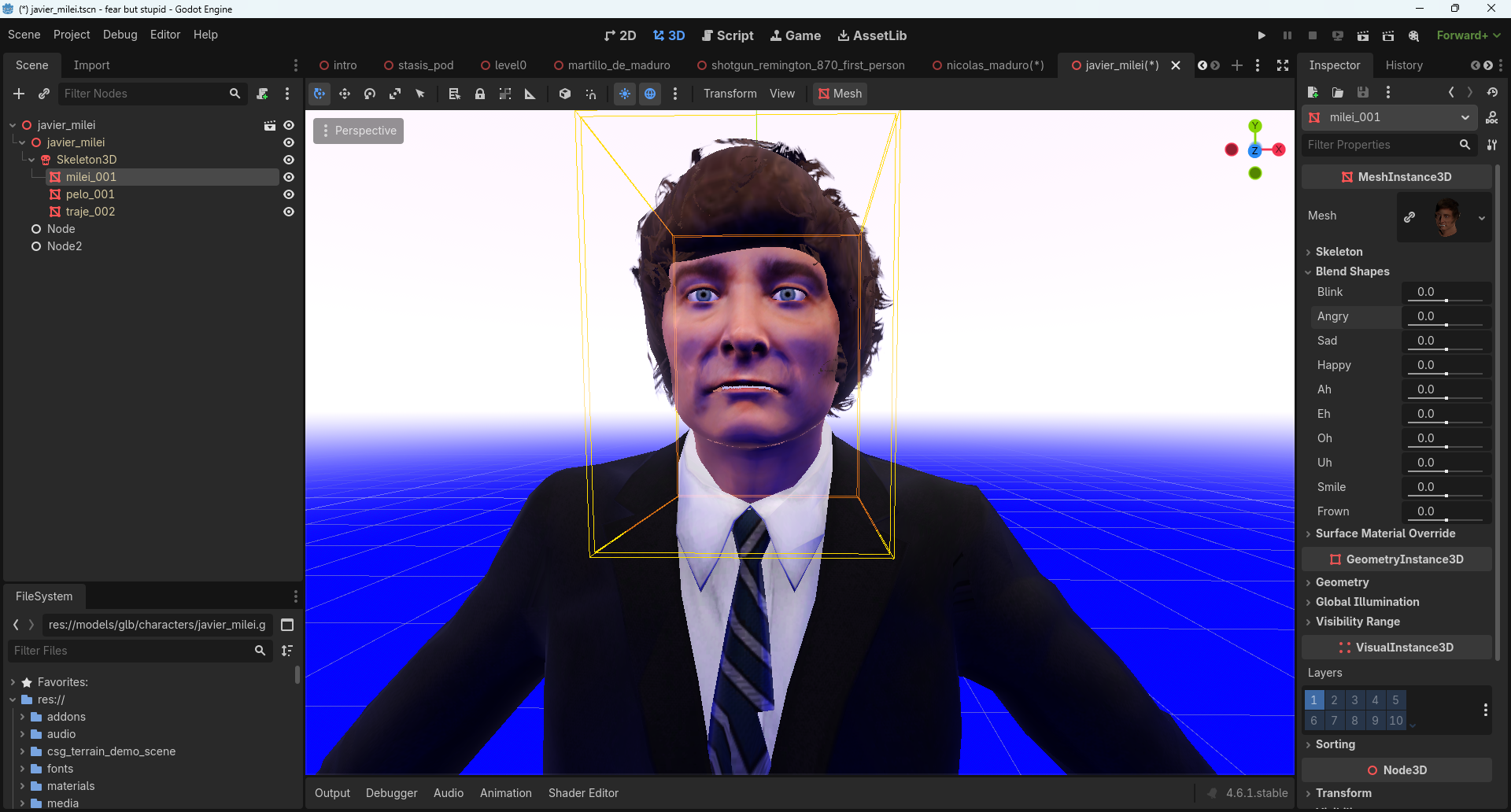Choose the Select mode arrow tool

(x=420, y=94)
